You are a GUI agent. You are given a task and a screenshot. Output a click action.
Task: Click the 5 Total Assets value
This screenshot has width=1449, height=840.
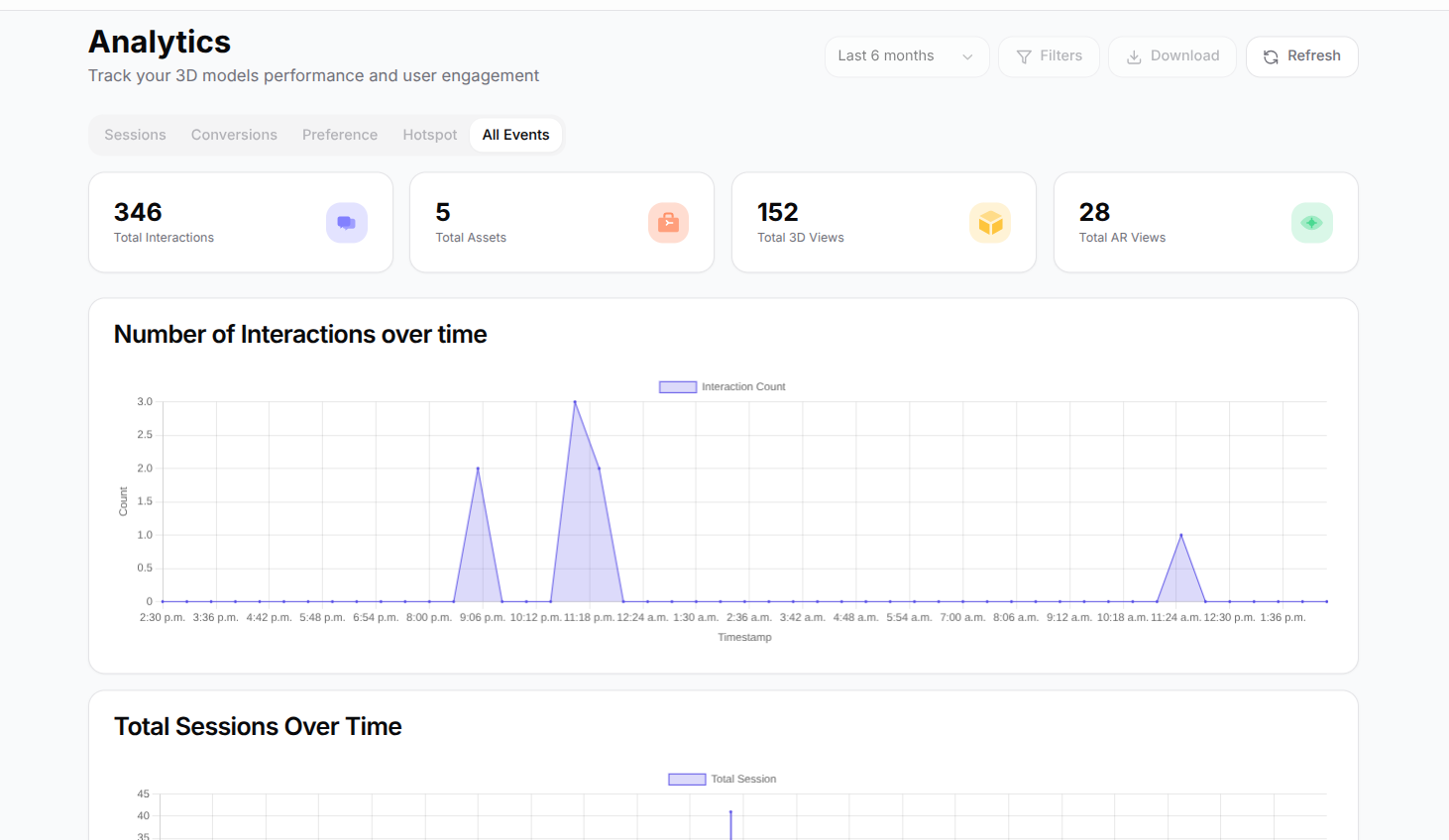(443, 212)
